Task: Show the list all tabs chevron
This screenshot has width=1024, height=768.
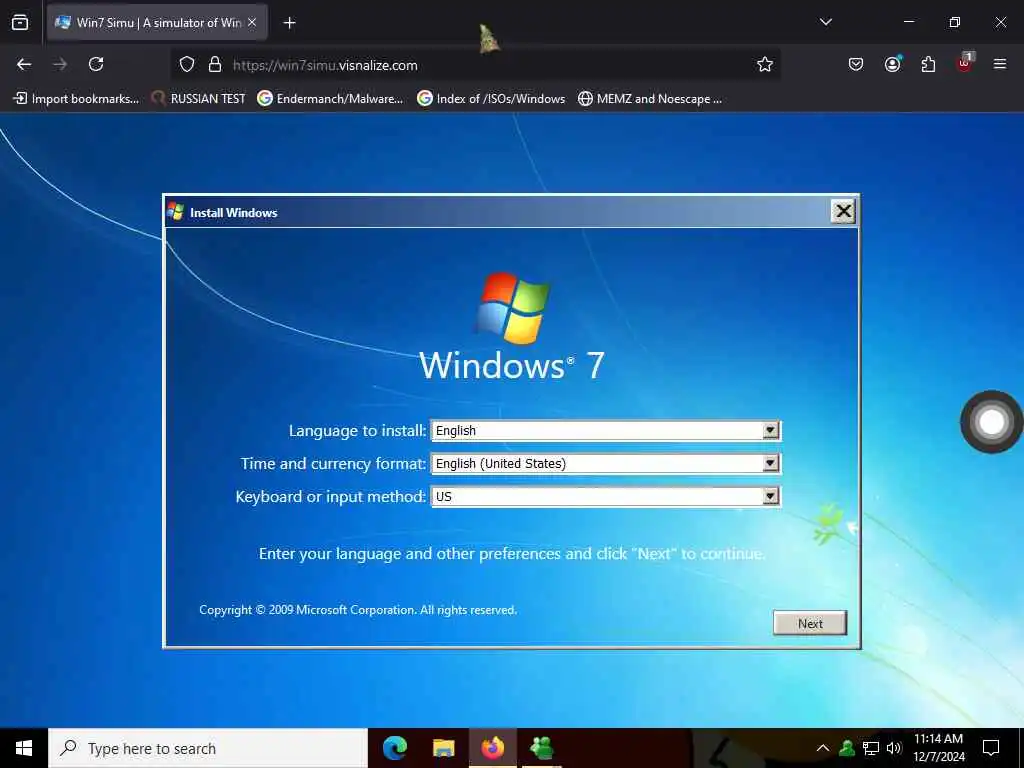Action: tap(825, 22)
